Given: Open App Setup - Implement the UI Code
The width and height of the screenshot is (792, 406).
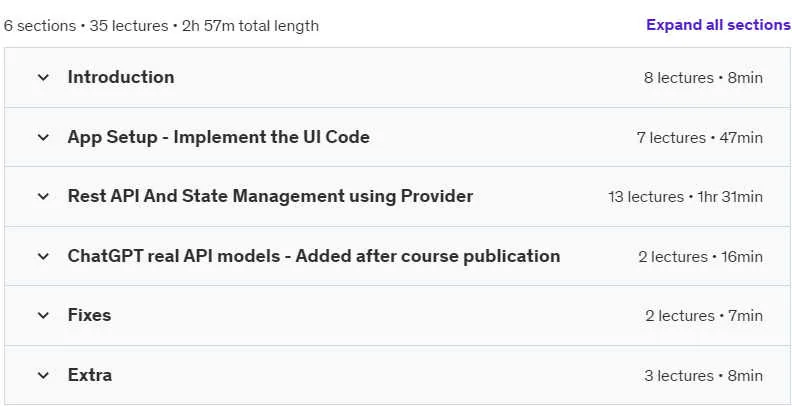Looking at the screenshot, I should [218, 137].
